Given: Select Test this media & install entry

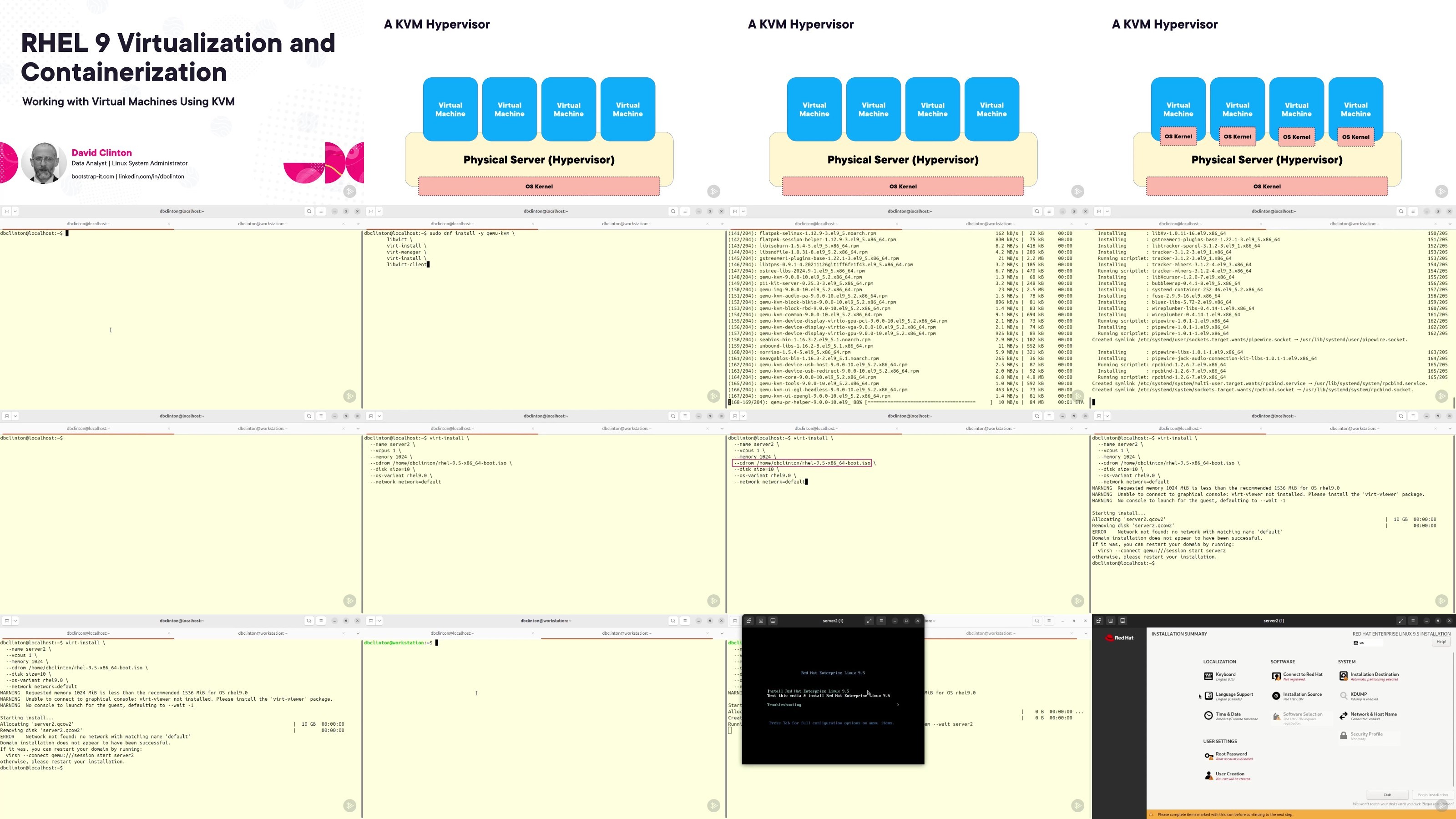Looking at the screenshot, I should pyautogui.click(x=828, y=696).
